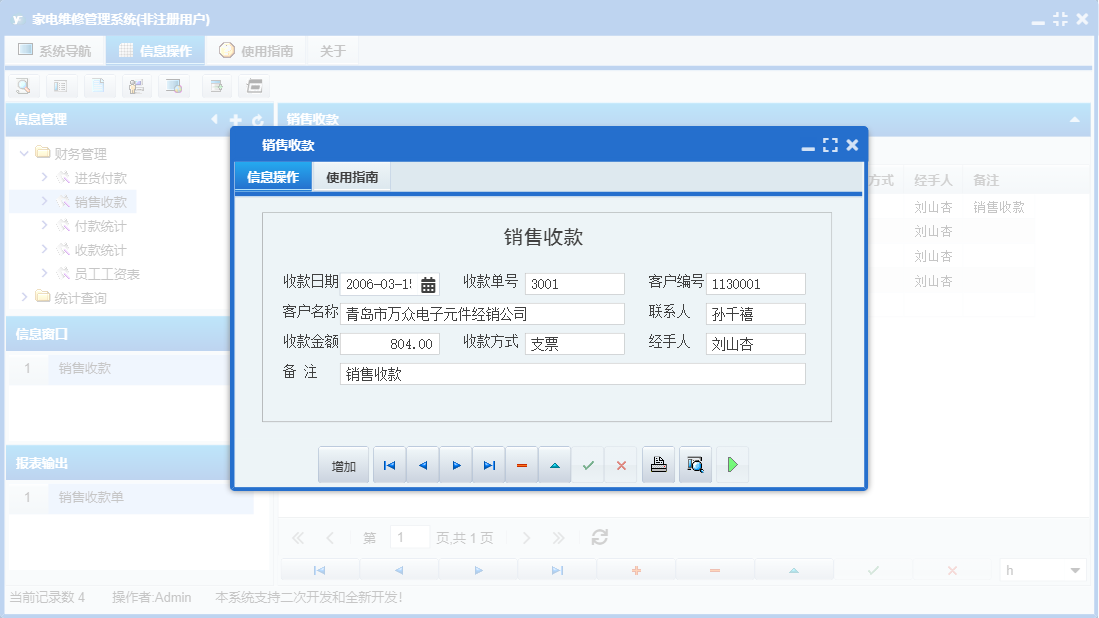Image resolution: width=1099 pixels, height=618 pixels.
Task: Cancel the record with the red X mark
Action: (x=620, y=464)
